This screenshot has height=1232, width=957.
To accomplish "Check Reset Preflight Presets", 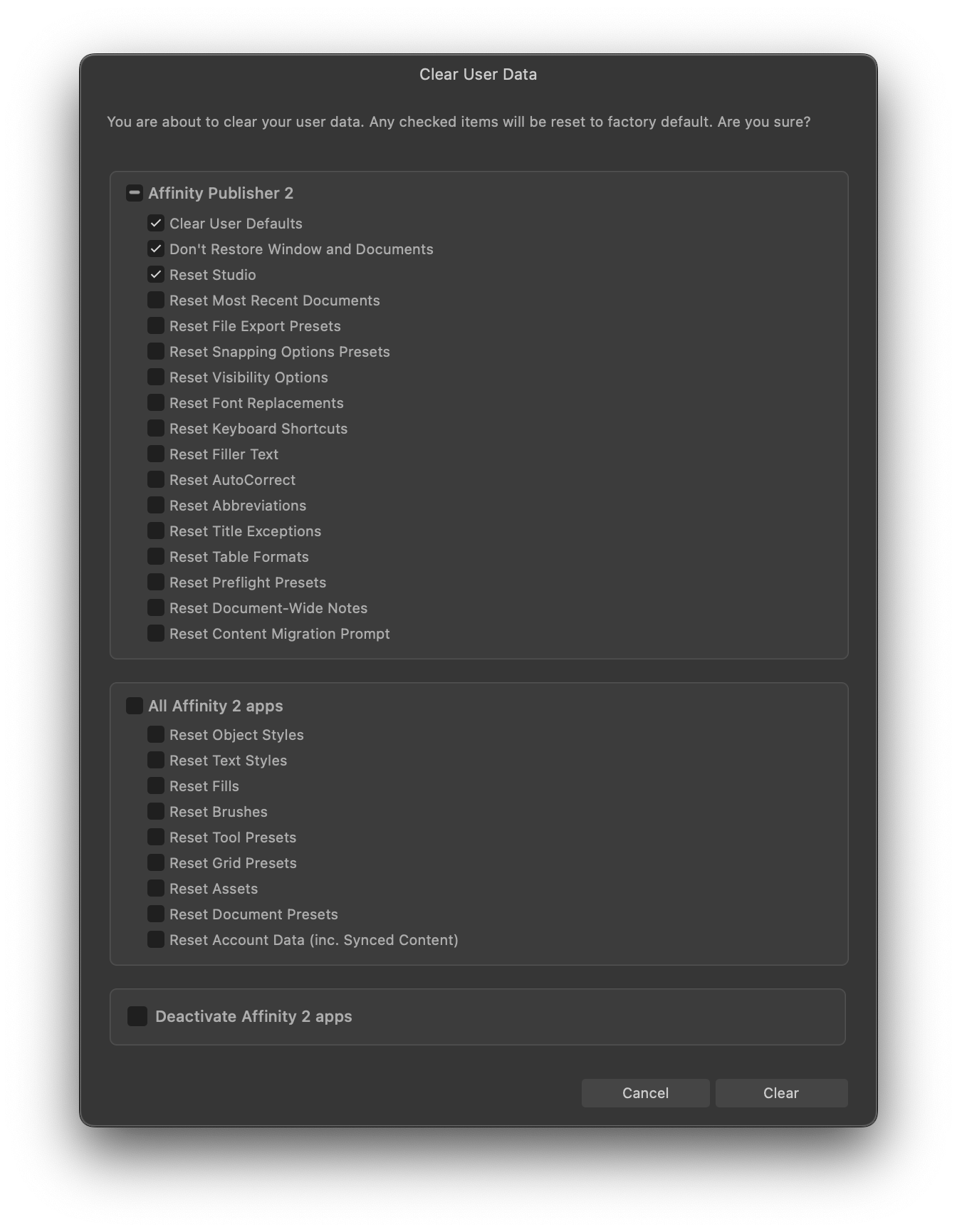I will click(x=156, y=583).
